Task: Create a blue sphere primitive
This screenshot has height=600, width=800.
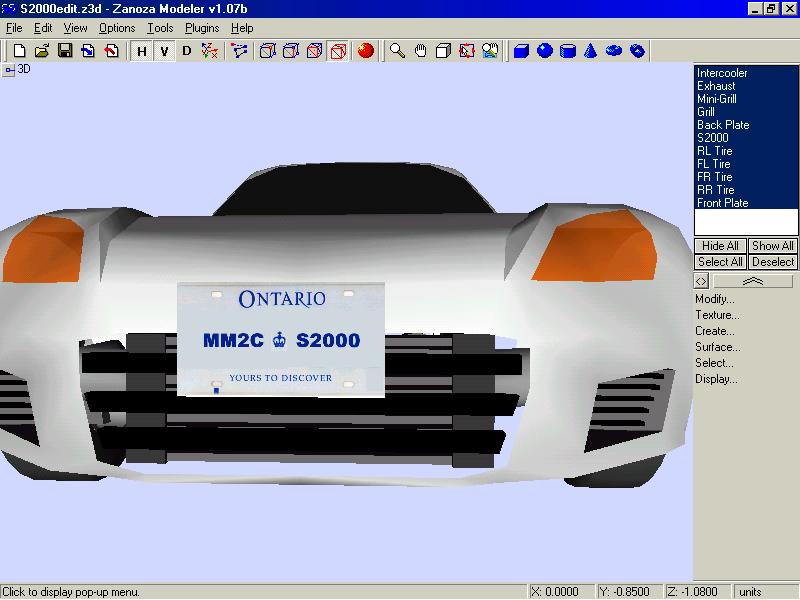Action: 545,50
